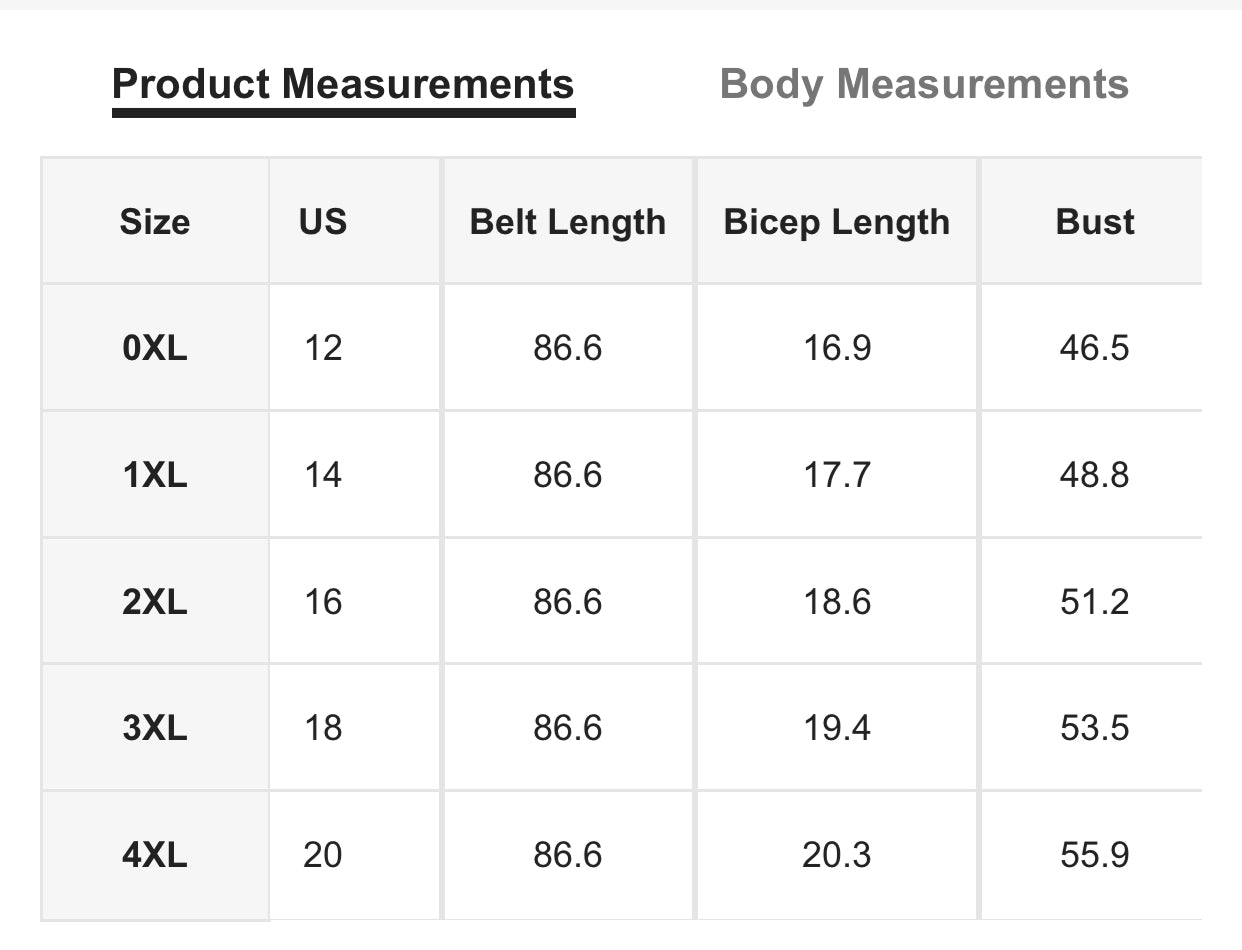Click the Bust column header

pyautogui.click(x=1094, y=221)
